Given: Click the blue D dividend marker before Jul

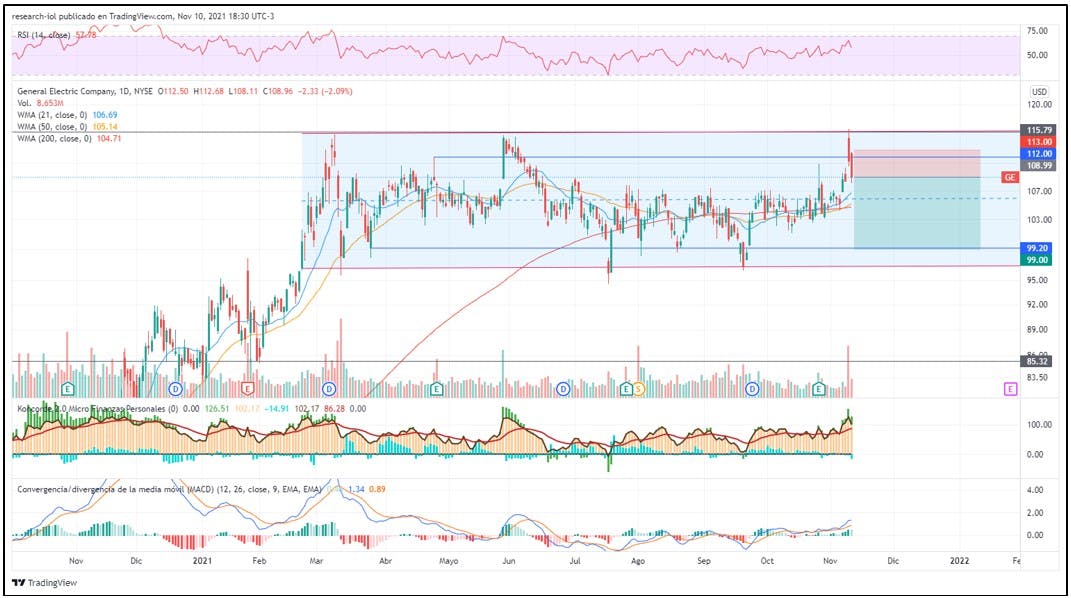Looking at the screenshot, I should coord(563,389).
